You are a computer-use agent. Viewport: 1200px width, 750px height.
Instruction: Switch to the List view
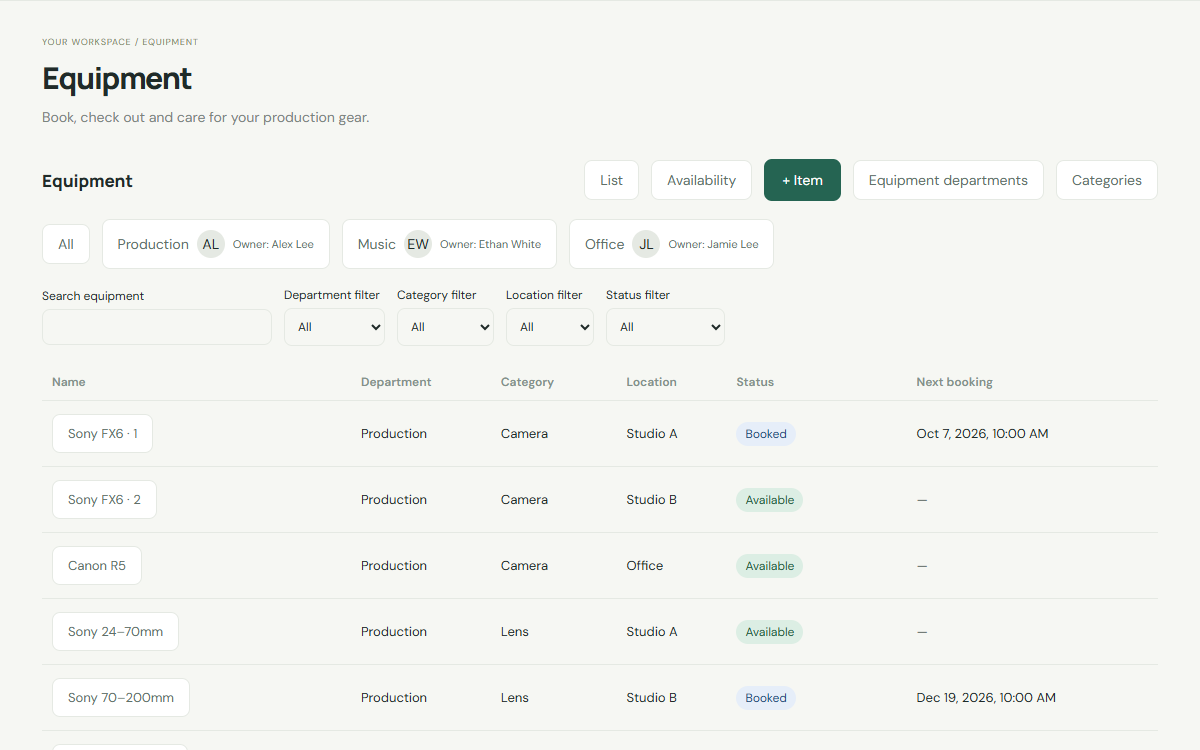pyautogui.click(x=612, y=180)
